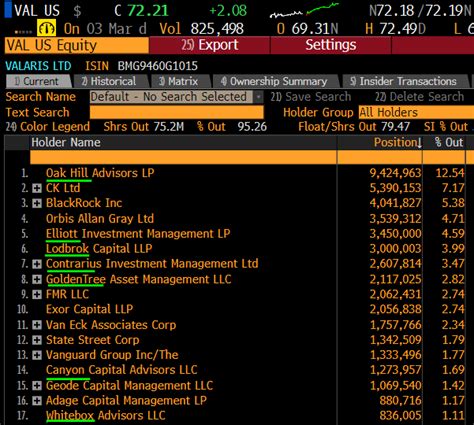Select Whitebox Advisors LLC
The height and width of the screenshot is (425, 474).
tap(106, 416)
